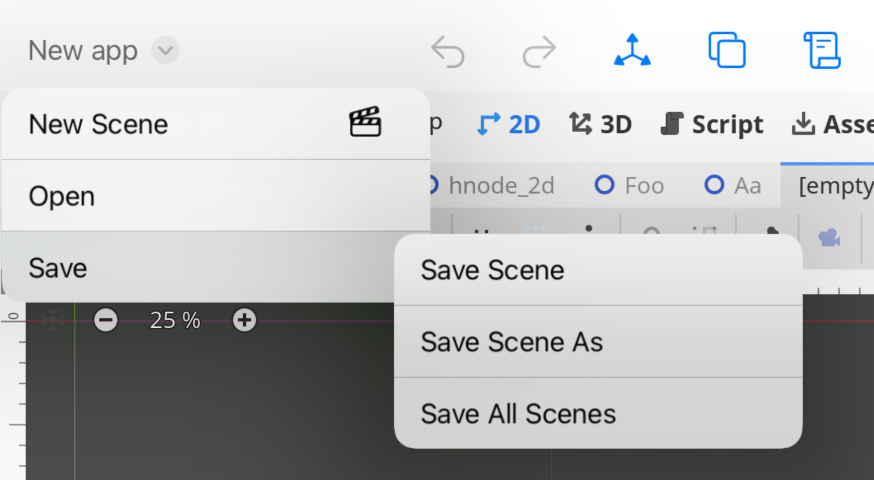Click the overlapping squares icon
This screenshot has height=480, width=874.
727,50
